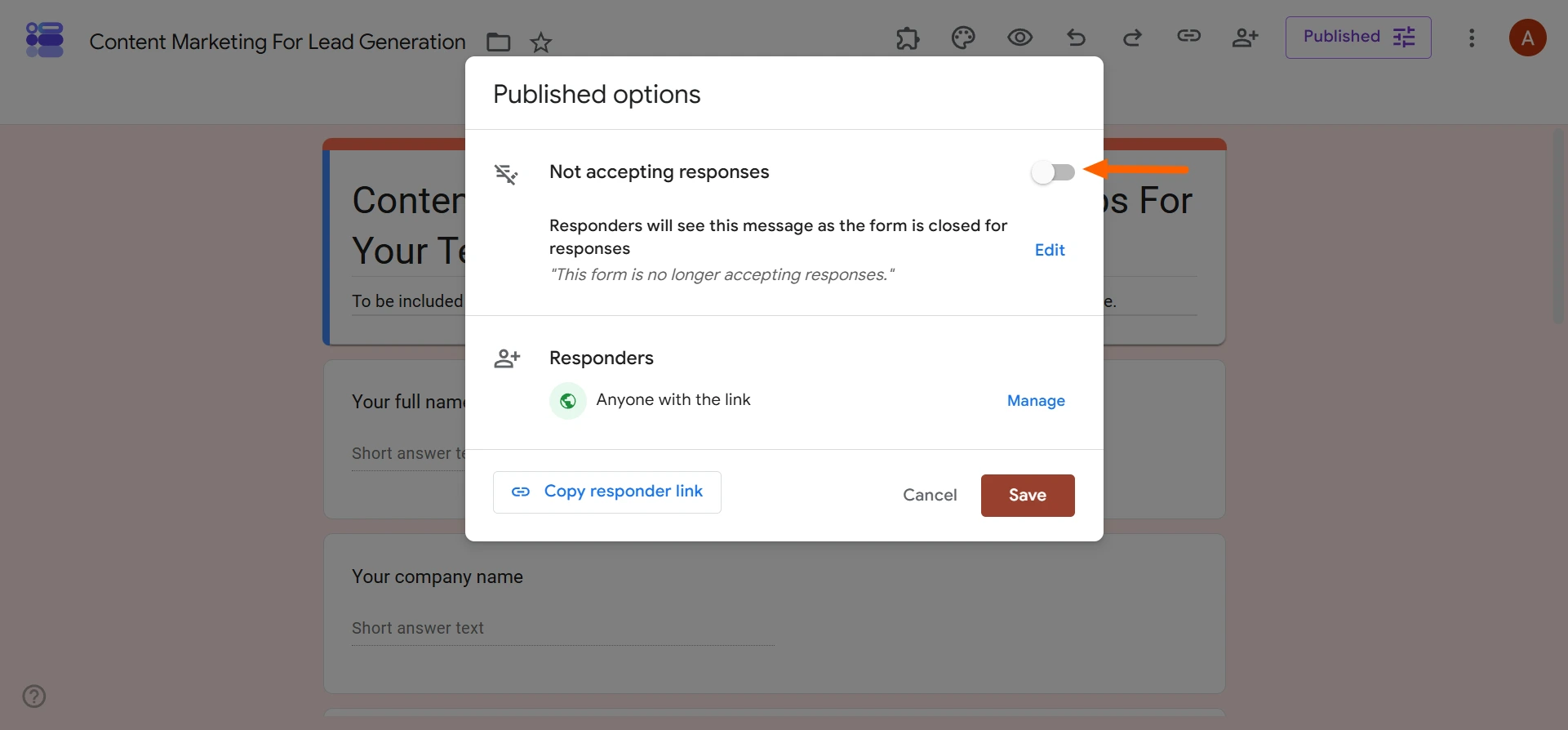Click the Copy responder link button
The image size is (1568, 730).
607,492
